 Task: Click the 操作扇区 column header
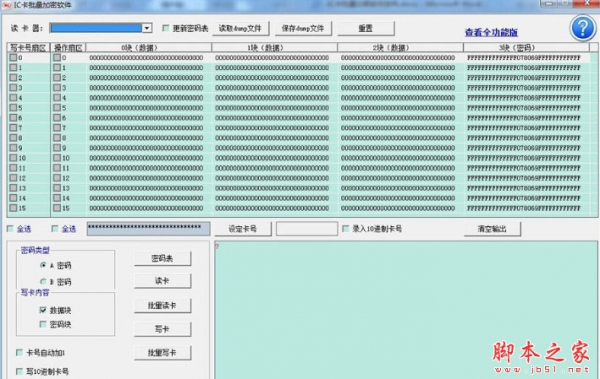click(x=68, y=48)
